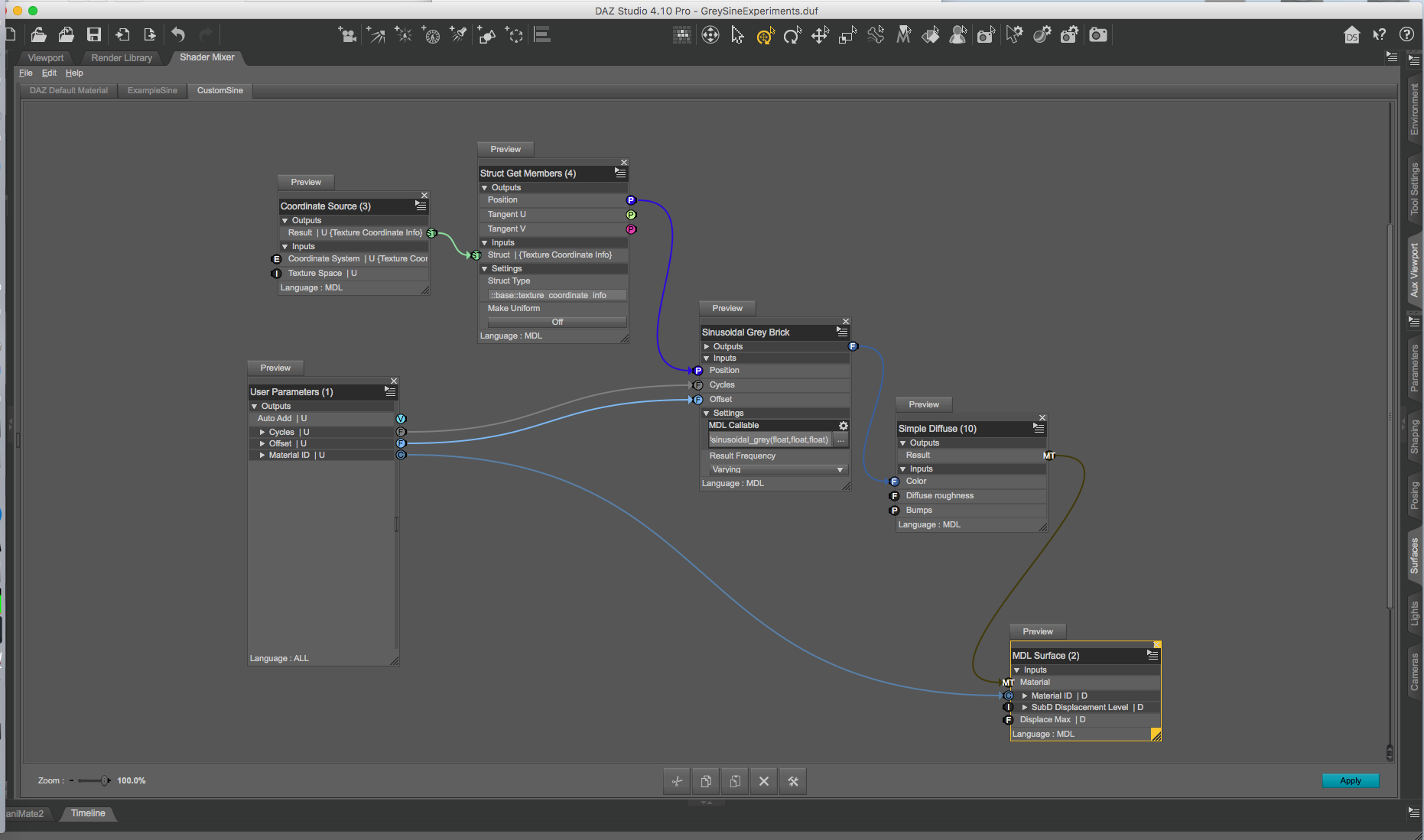Viewport: 1424px width, 840px height.
Task: Toggle the Make Uniform Off setting
Action: point(558,322)
